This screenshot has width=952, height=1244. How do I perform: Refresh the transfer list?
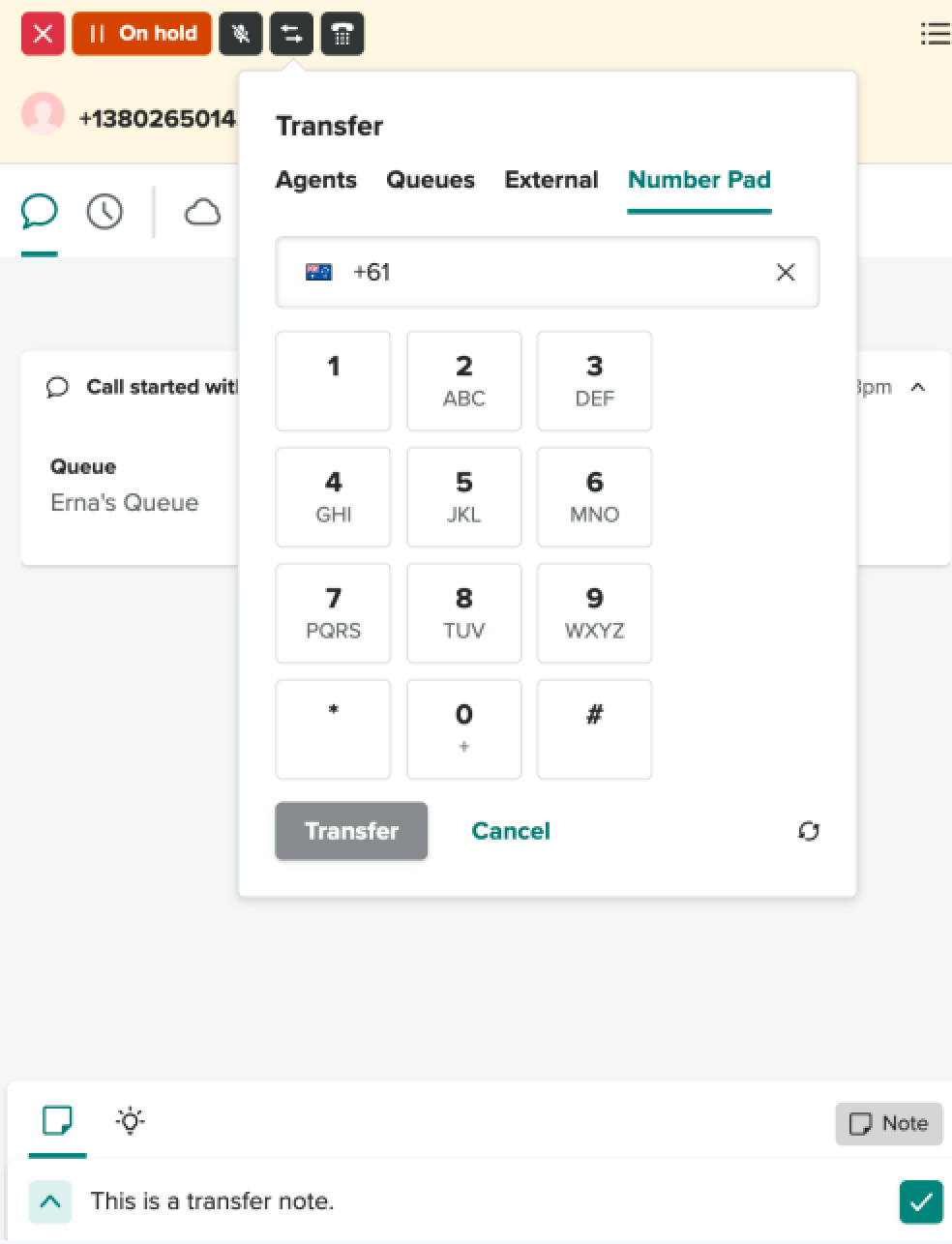[x=809, y=831]
